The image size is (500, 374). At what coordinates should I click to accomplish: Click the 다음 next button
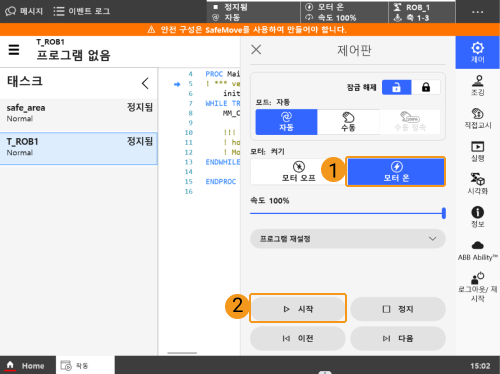click(398, 338)
